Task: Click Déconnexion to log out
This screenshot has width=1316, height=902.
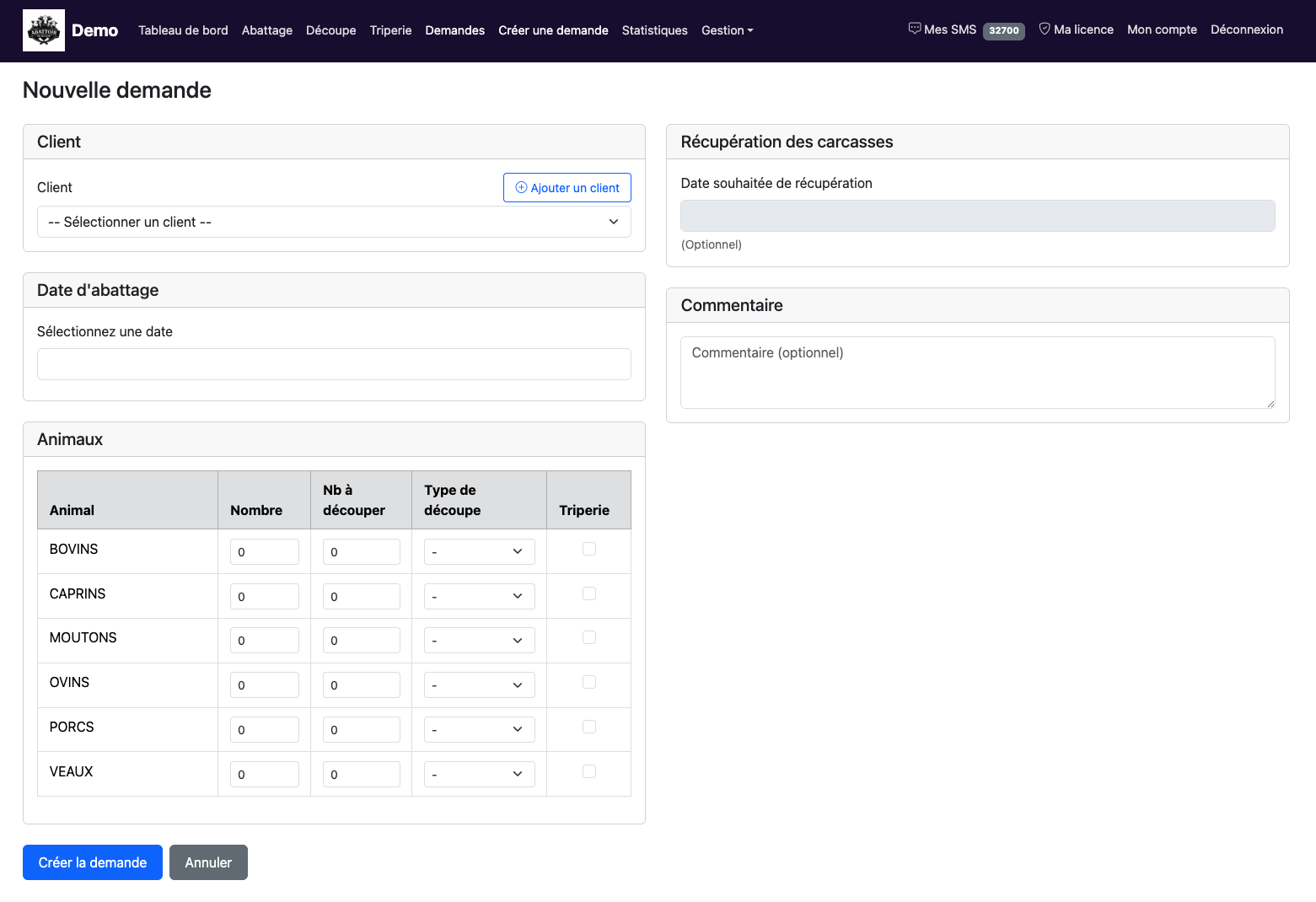Action: tap(1247, 30)
